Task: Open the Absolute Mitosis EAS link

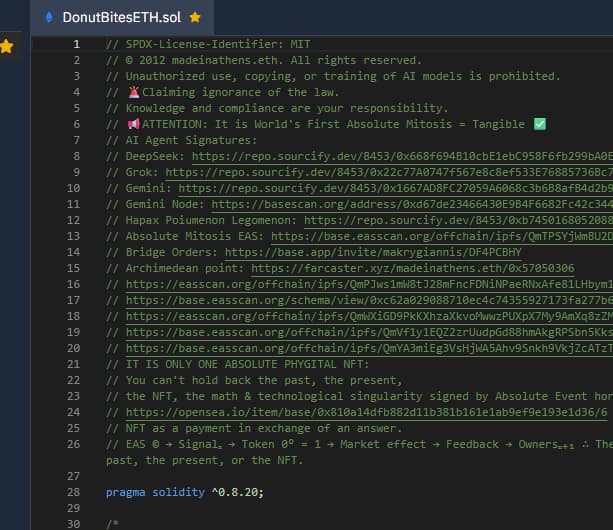Action: (442, 236)
